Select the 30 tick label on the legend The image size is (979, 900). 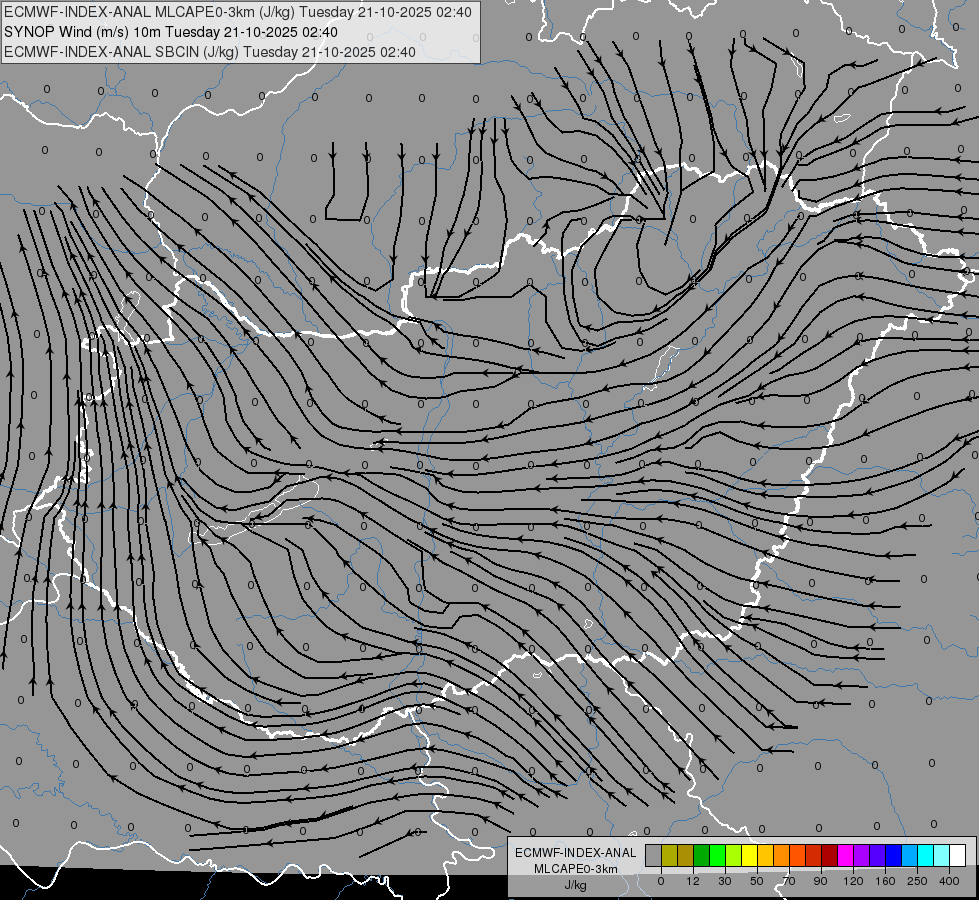click(725, 881)
